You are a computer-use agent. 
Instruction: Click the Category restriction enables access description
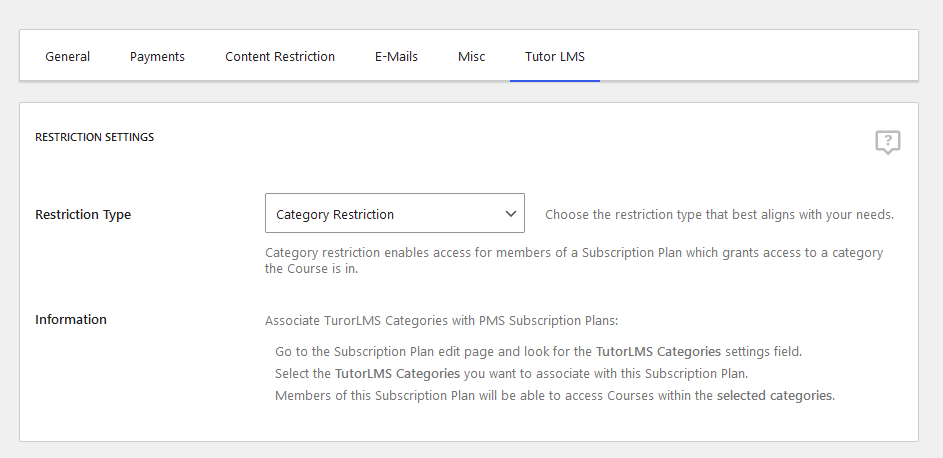tap(574, 260)
